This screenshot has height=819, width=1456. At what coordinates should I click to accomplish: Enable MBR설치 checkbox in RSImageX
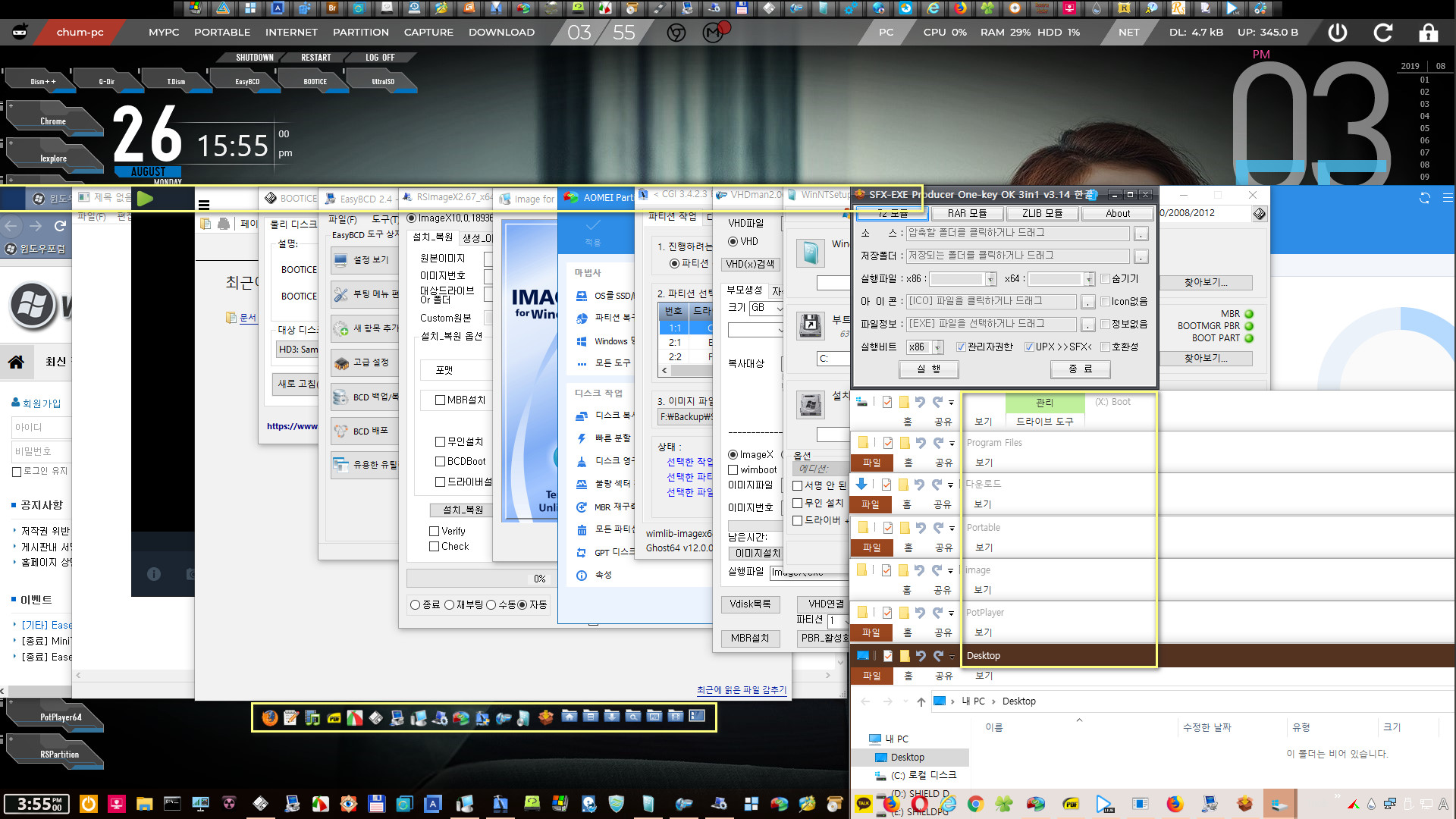[x=440, y=400]
